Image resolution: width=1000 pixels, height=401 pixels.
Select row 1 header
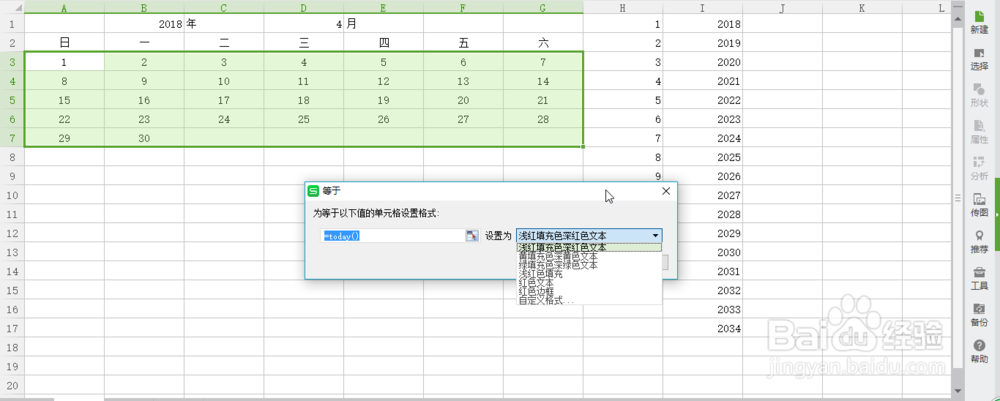[12, 24]
